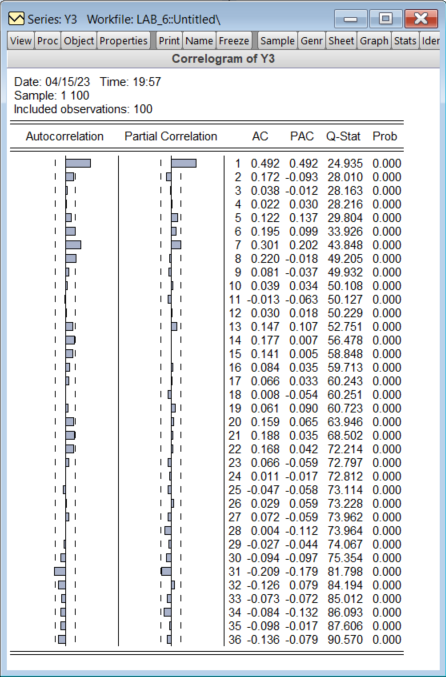The image size is (446, 677).
Task: Select Q-Stat value 49.205
Action: [345, 259]
